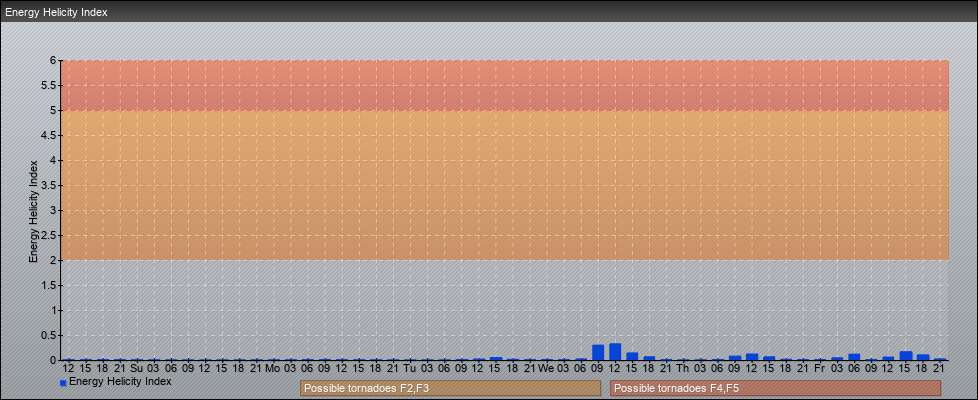
Task: Click the Tu day label on x-axis
Action: tap(410, 368)
